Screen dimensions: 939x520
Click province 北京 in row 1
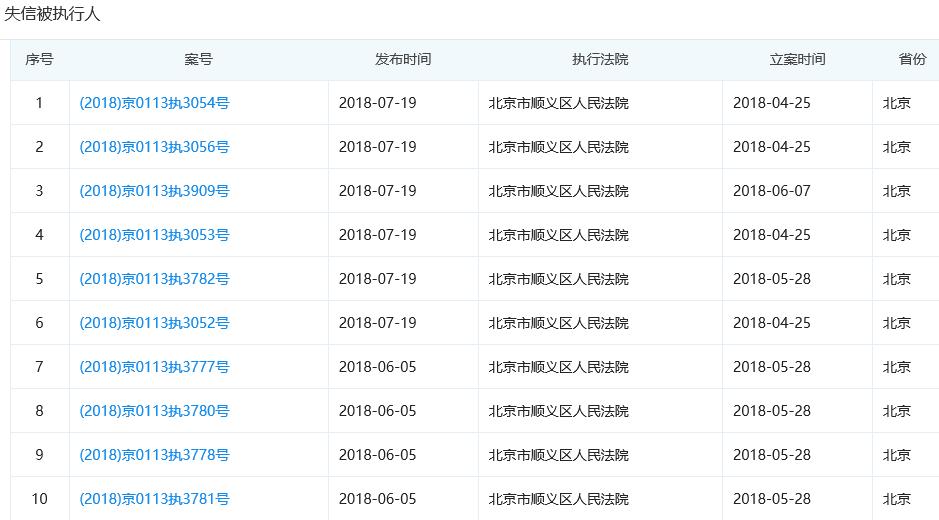coord(896,103)
